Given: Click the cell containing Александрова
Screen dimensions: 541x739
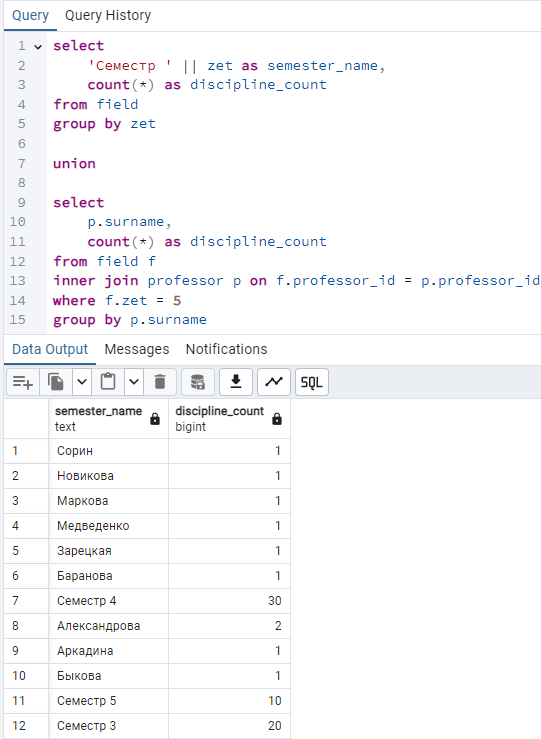Looking at the screenshot, I should tap(108, 626).
